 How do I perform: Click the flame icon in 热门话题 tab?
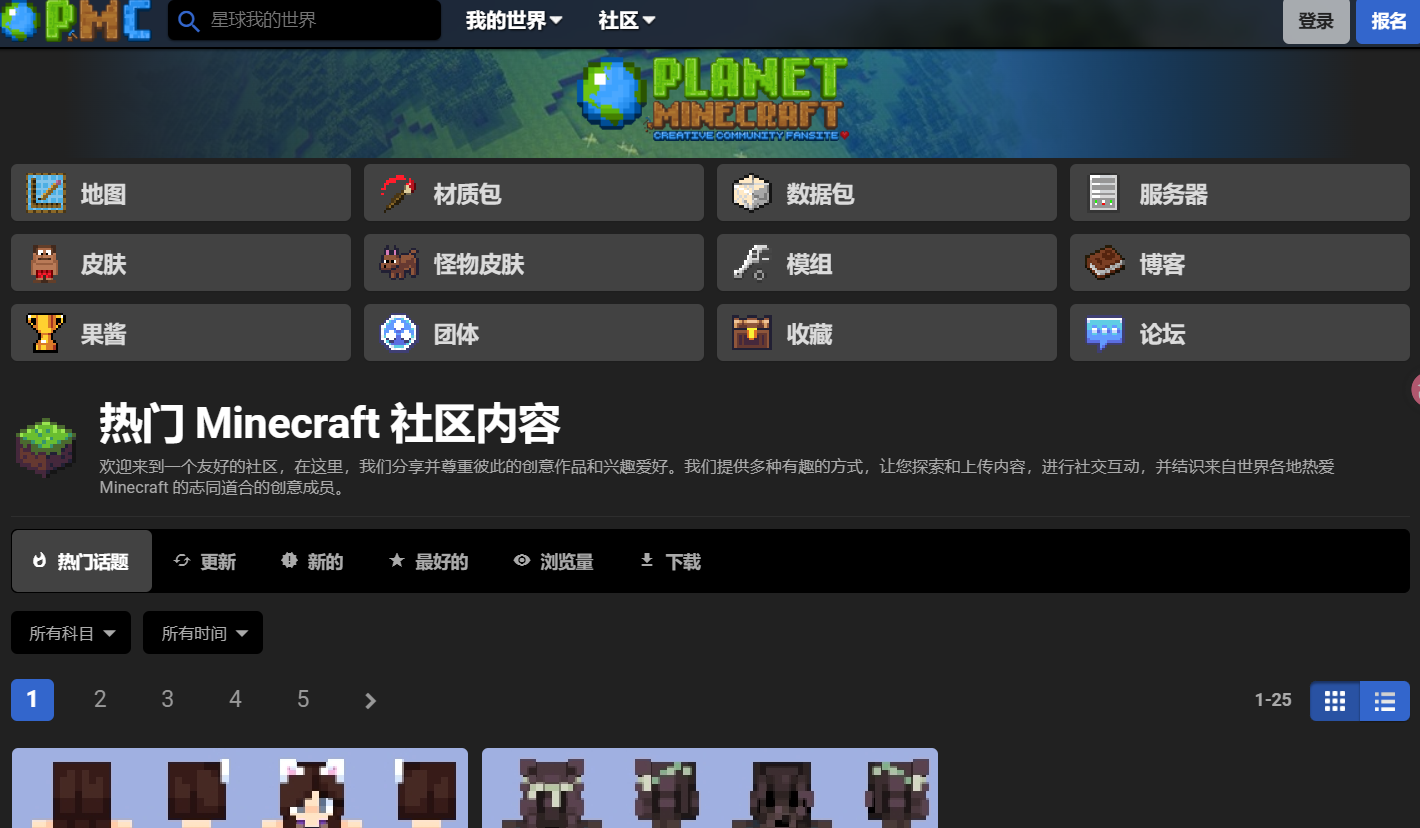pyautogui.click(x=39, y=561)
